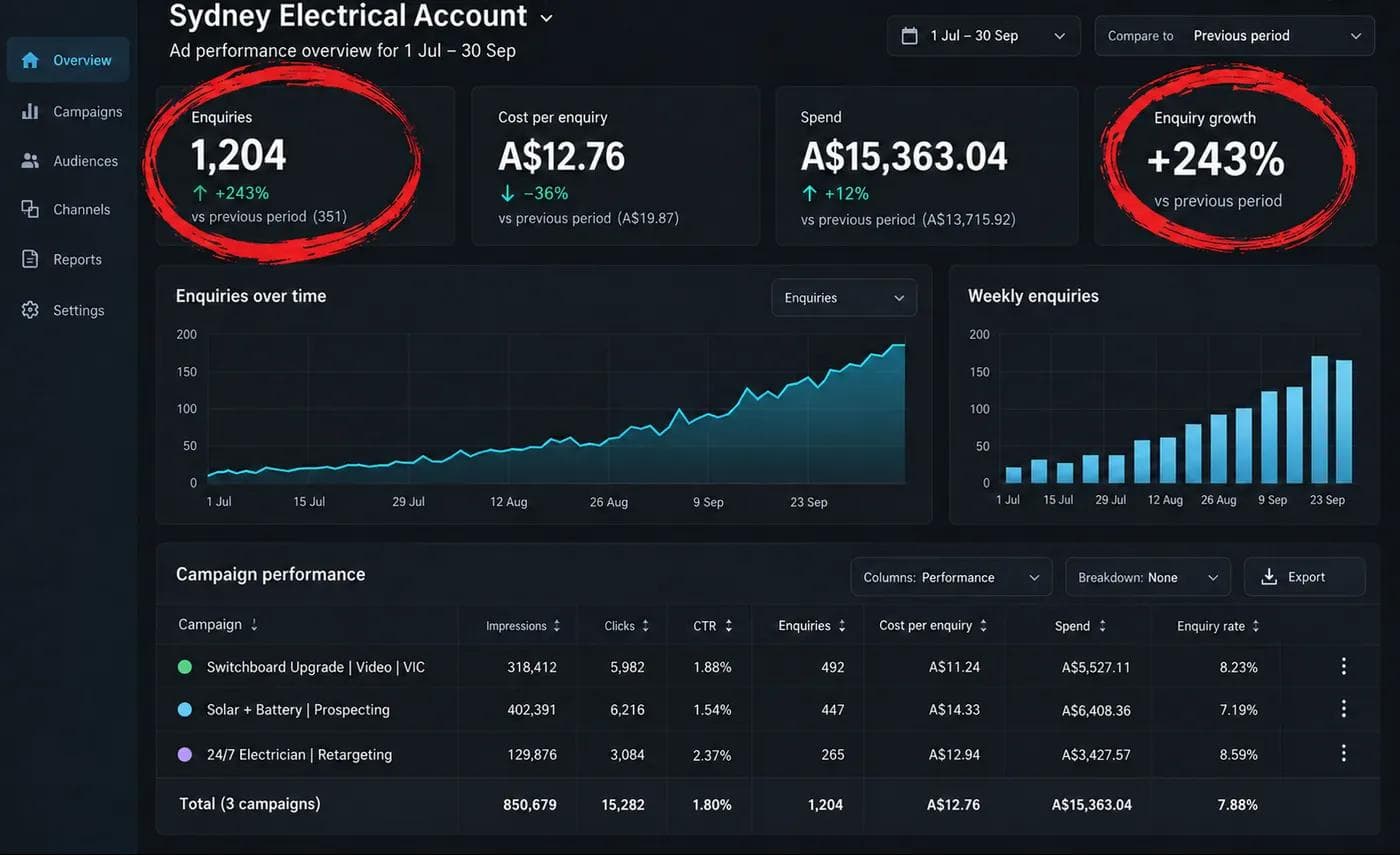The width and height of the screenshot is (1400, 855).
Task: Sort by Enquiries column arrows in table
Action: (x=842, y=626)
